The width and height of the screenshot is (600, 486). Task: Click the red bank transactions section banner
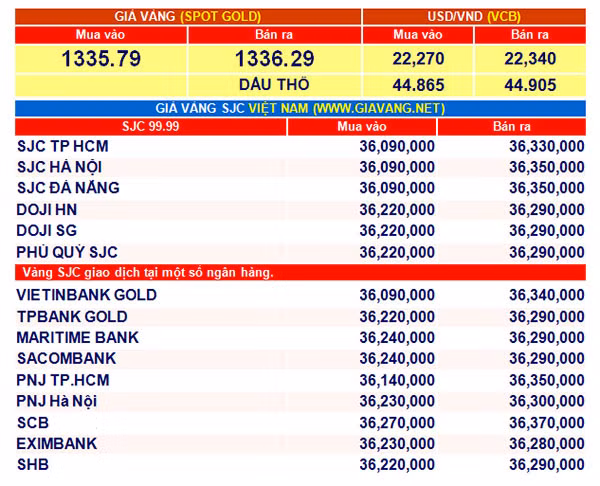300,272
